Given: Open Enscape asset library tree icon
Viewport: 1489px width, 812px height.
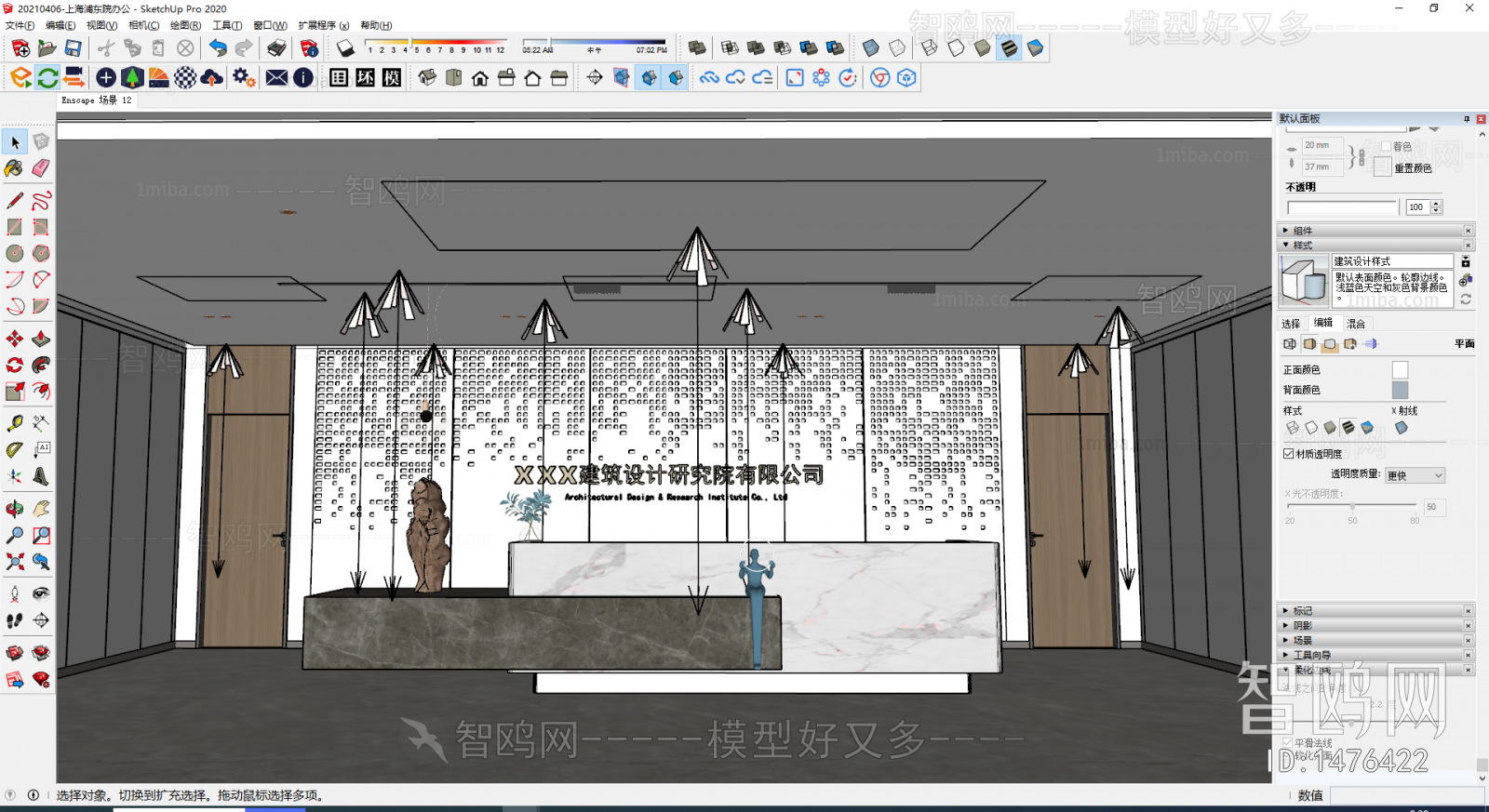Looking at the screenshot, I should (x=132, y=77).
